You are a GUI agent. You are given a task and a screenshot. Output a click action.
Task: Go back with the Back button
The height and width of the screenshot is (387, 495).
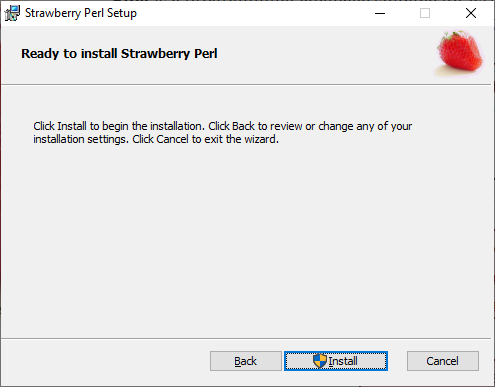tap(246, 361)
